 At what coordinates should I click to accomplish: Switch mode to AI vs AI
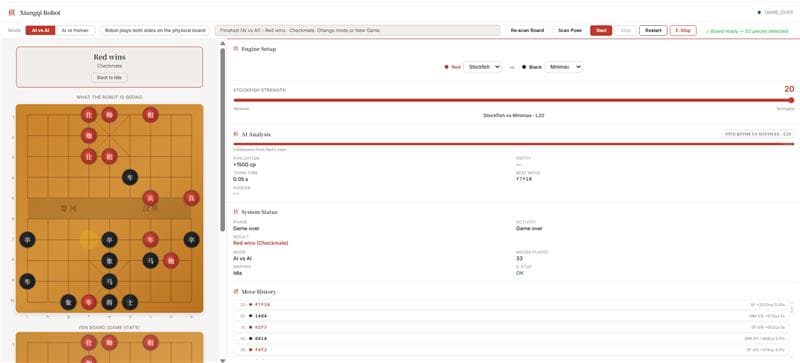click(40, 30)
